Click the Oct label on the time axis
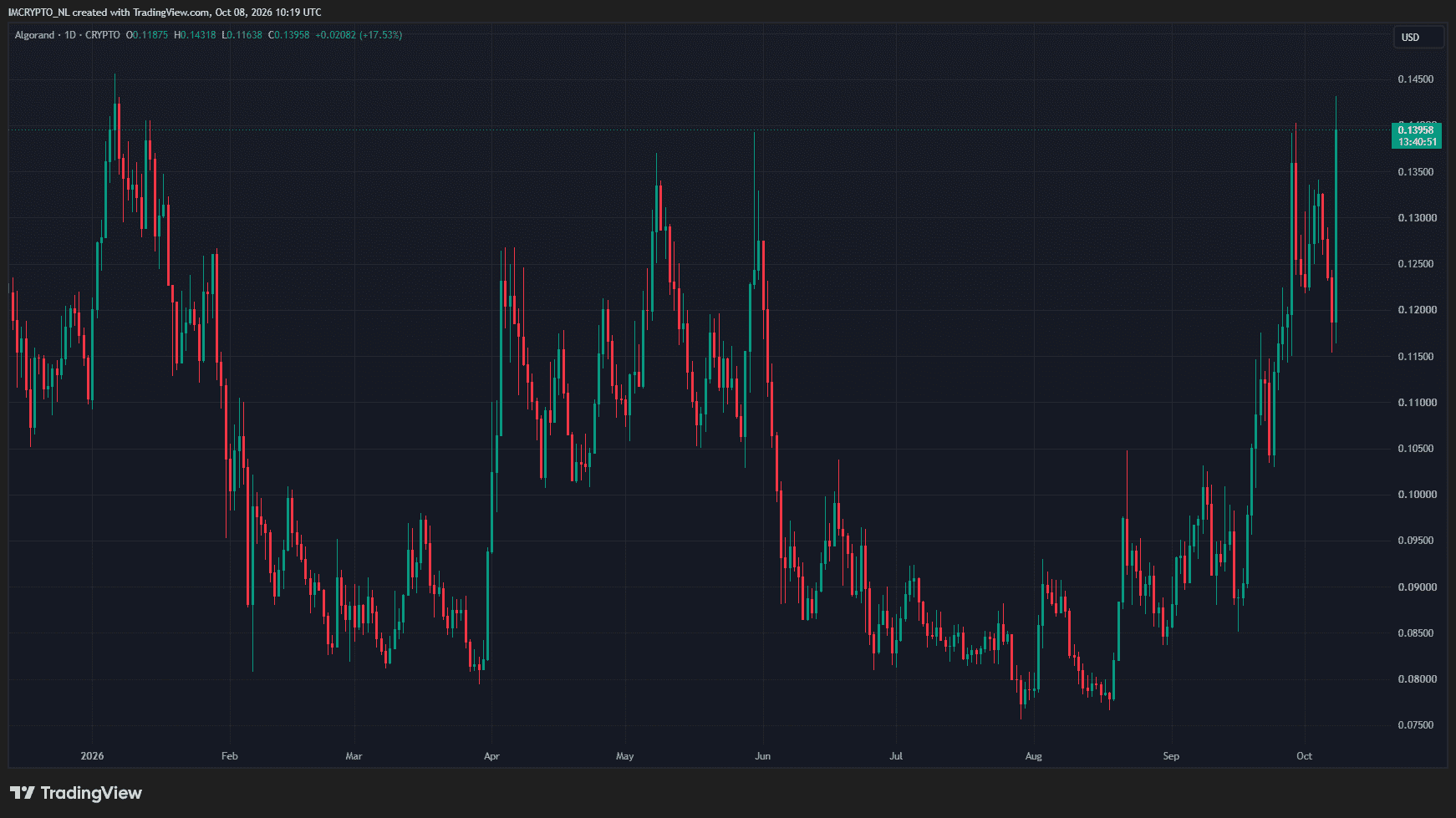The height and width of the screenshot is (818, 1456). (1304, 756)
